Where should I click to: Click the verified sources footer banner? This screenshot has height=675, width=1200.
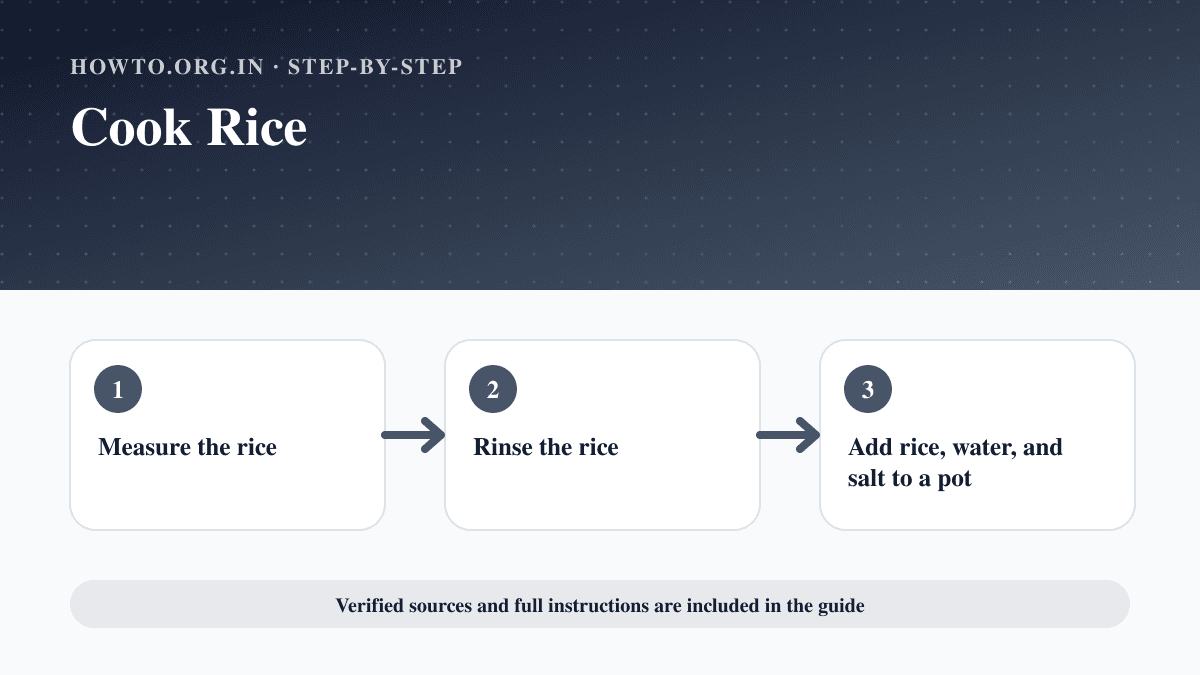pos(600,604)
